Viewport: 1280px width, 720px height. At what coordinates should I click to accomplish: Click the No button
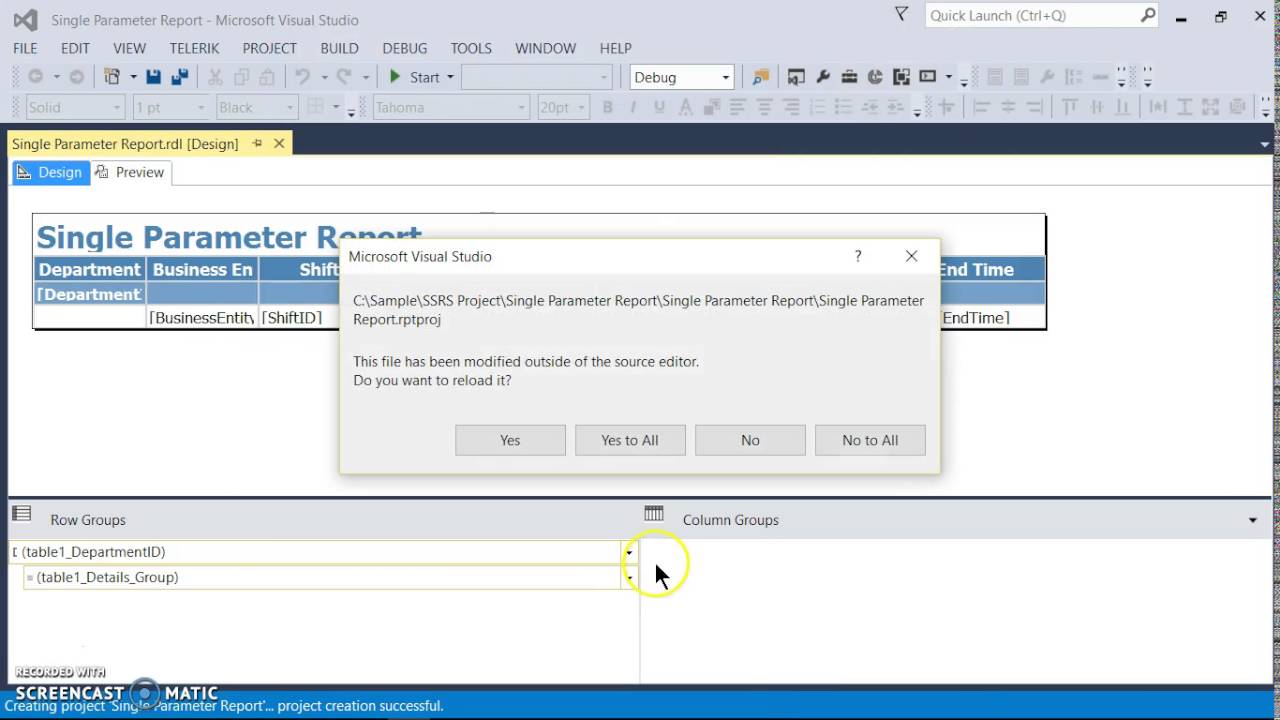click(x=750, y=440)
